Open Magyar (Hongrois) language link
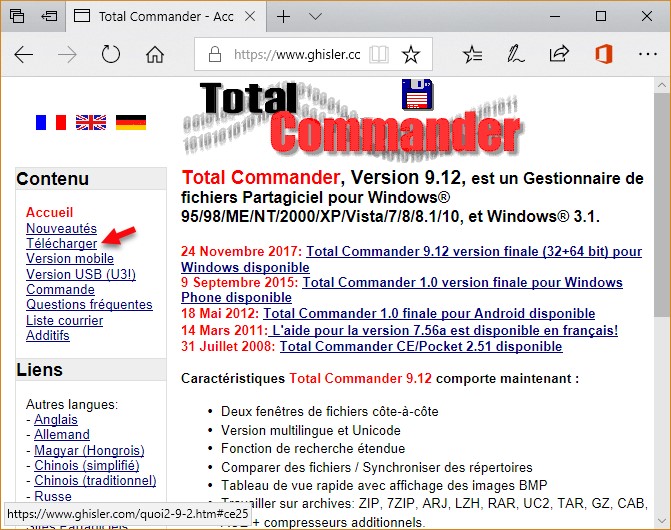Image resolution: width=671 pixels, height=530 pixels. (89, 450)
